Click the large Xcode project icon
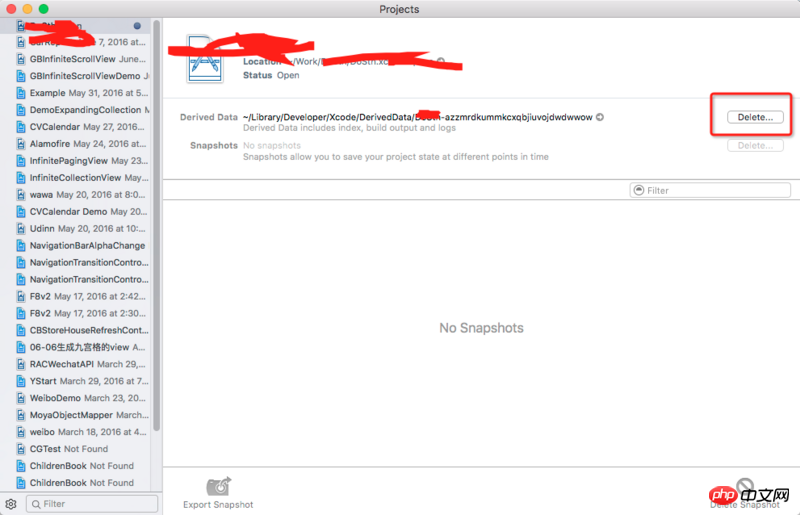The image size is (800, 515). [x=205, y=59]
